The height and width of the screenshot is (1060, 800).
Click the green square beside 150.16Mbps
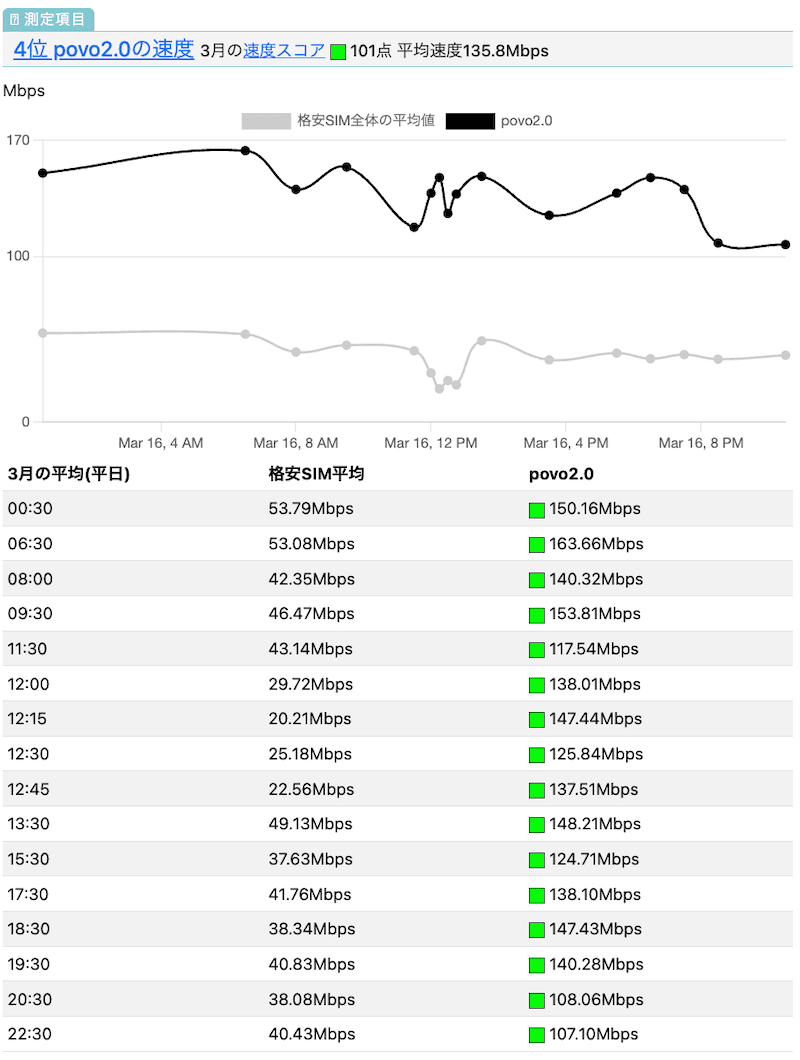[537, 510]
